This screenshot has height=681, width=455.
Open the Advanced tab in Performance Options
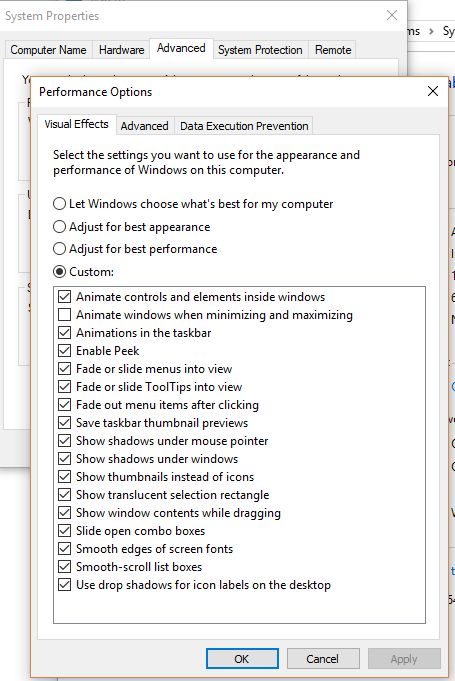coord(145,126)
